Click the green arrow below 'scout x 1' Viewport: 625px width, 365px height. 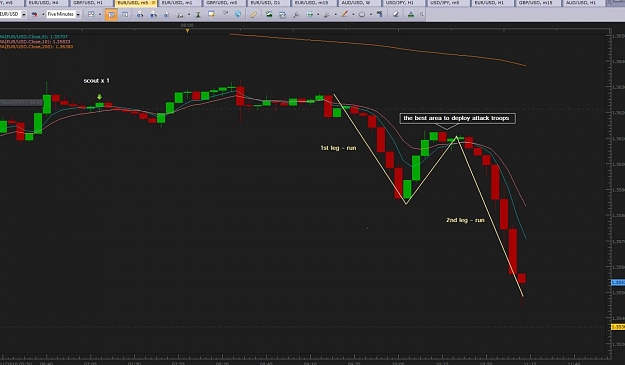[x=99, y=97]
